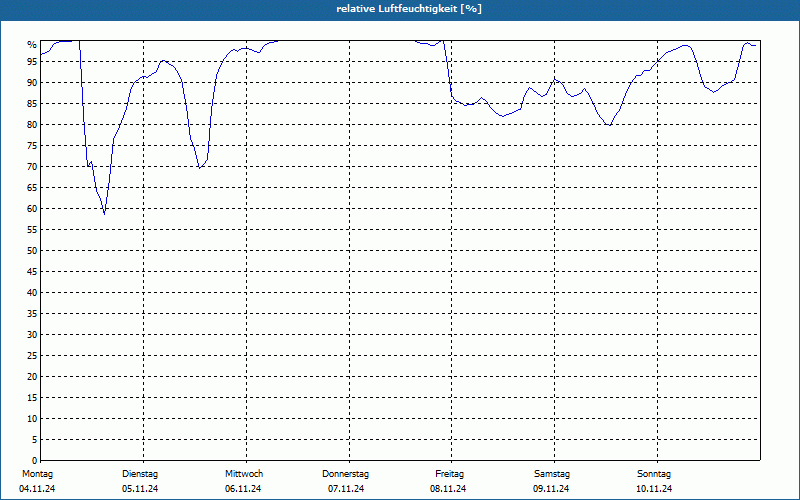Select the 'Mittwoch' day label
This screenshot has height=500, width=800.
pos(244,474)
